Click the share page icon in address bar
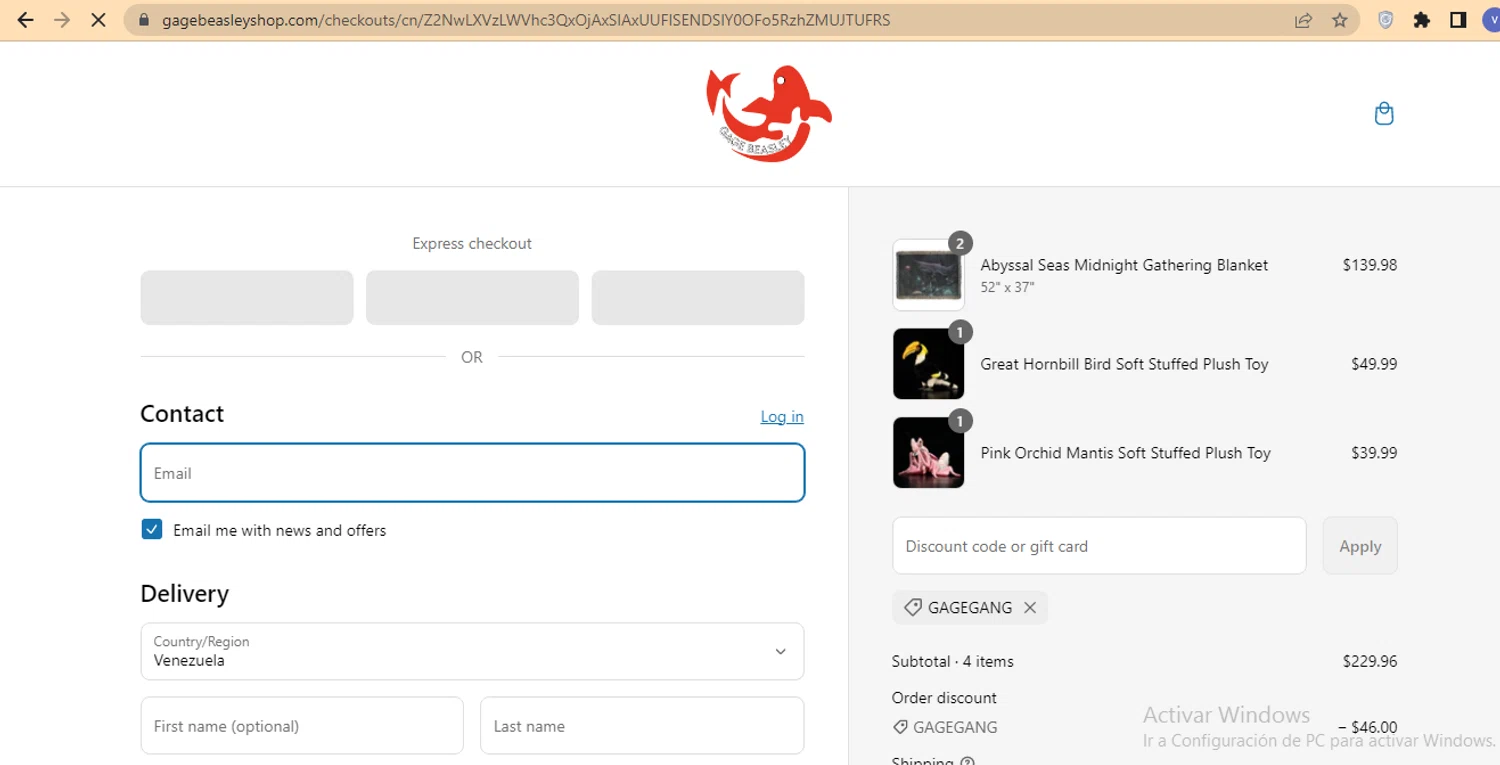This screenshot has width=1500, height=765. 1303,20
